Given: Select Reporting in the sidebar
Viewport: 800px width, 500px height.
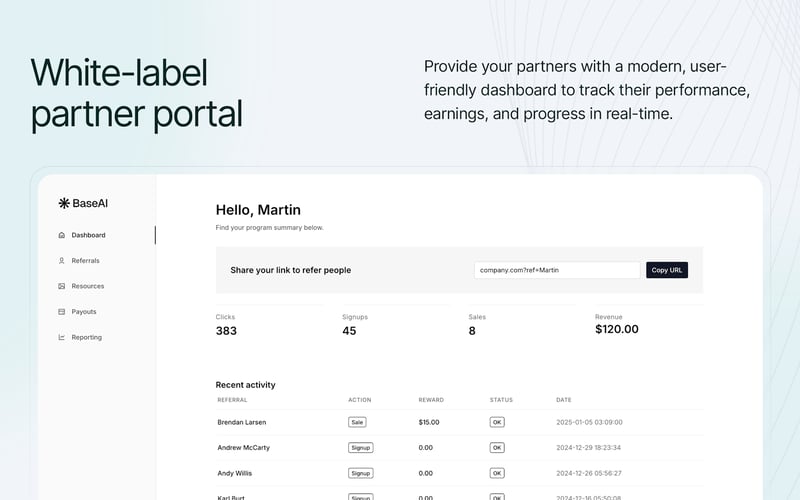Looking at the screenshot, I should (x=86, y=337).
